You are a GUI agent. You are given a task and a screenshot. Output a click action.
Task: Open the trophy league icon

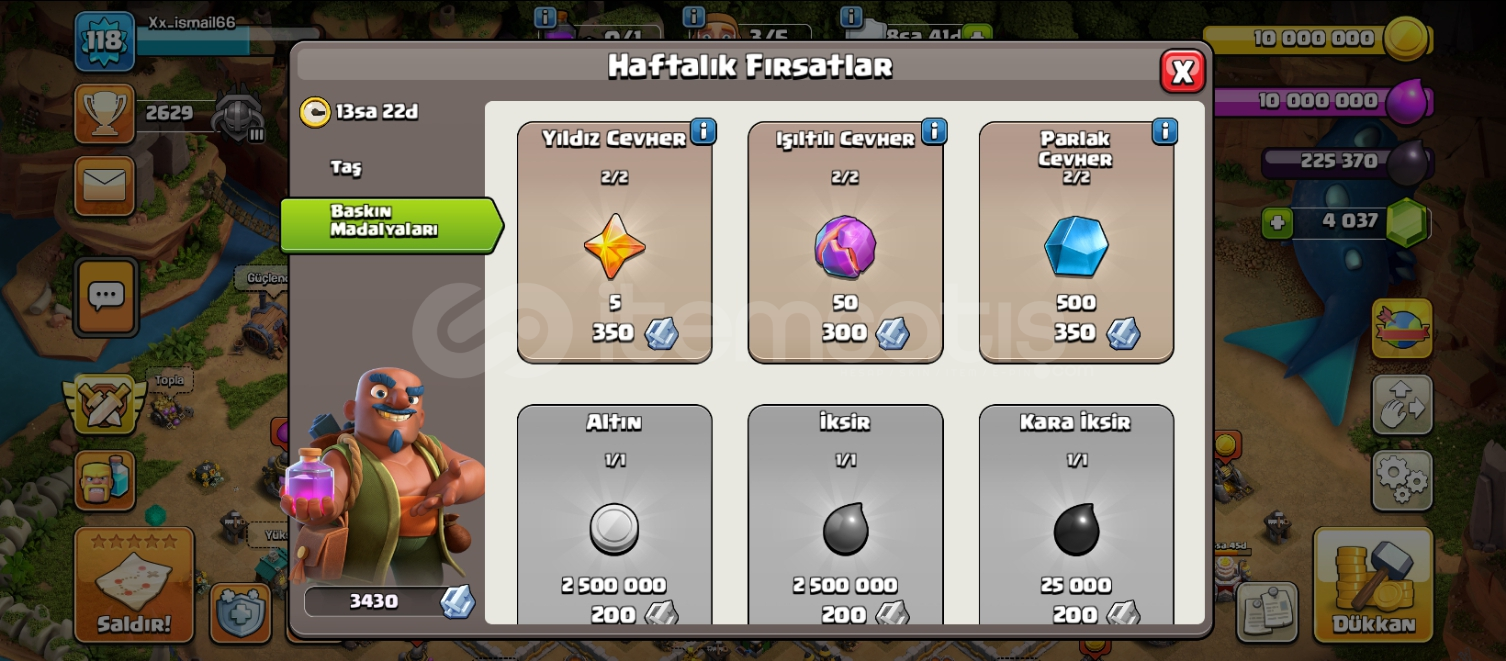104,113
